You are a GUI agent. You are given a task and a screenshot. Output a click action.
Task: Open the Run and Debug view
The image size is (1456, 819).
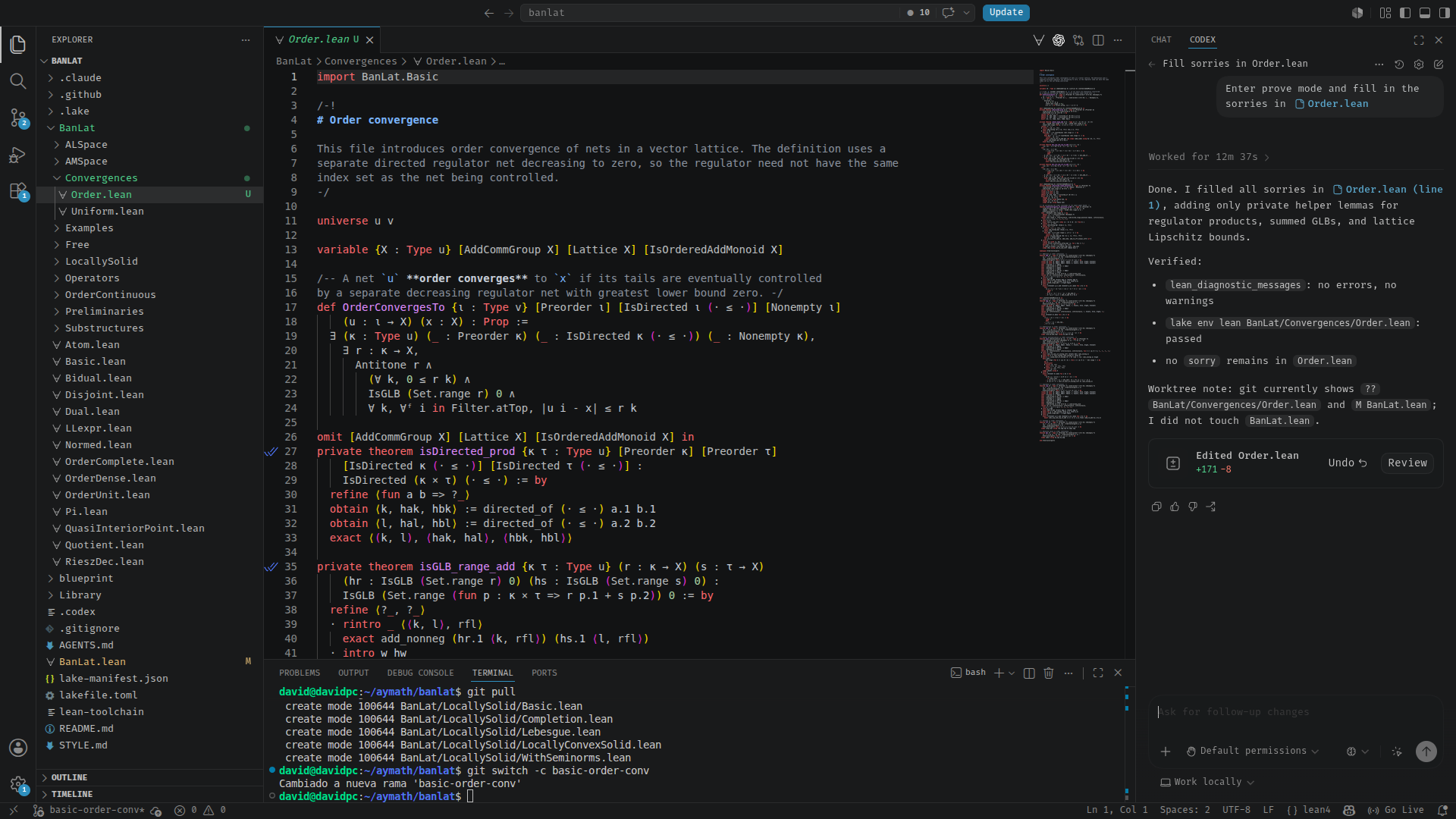pyautogui.click(x=18, y=155)
